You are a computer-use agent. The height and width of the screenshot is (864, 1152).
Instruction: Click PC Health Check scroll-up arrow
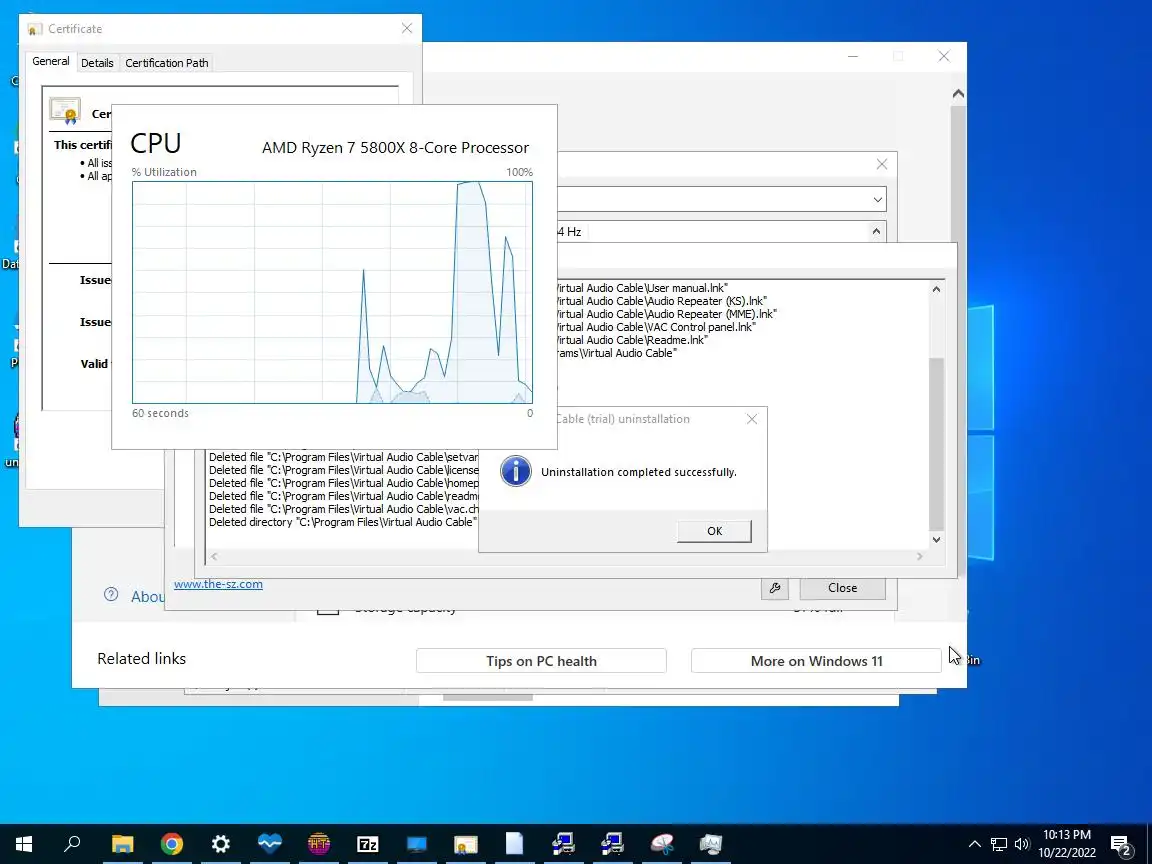coord(958,94)
